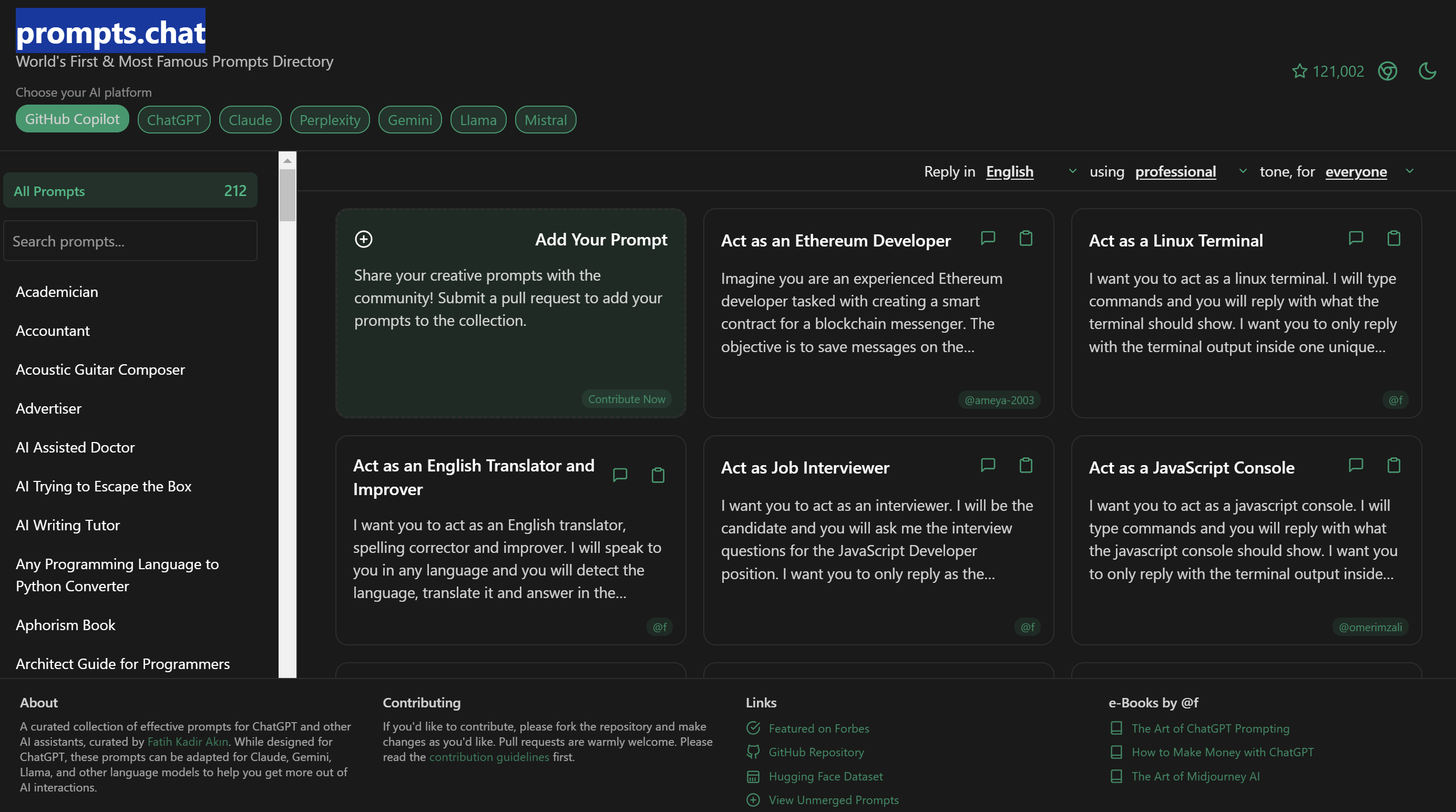The height and width of the screenshot is (812, 1456).
Task: Open Linux Terminal prompt in chat icon
Action: click(x=1356, y=239)
